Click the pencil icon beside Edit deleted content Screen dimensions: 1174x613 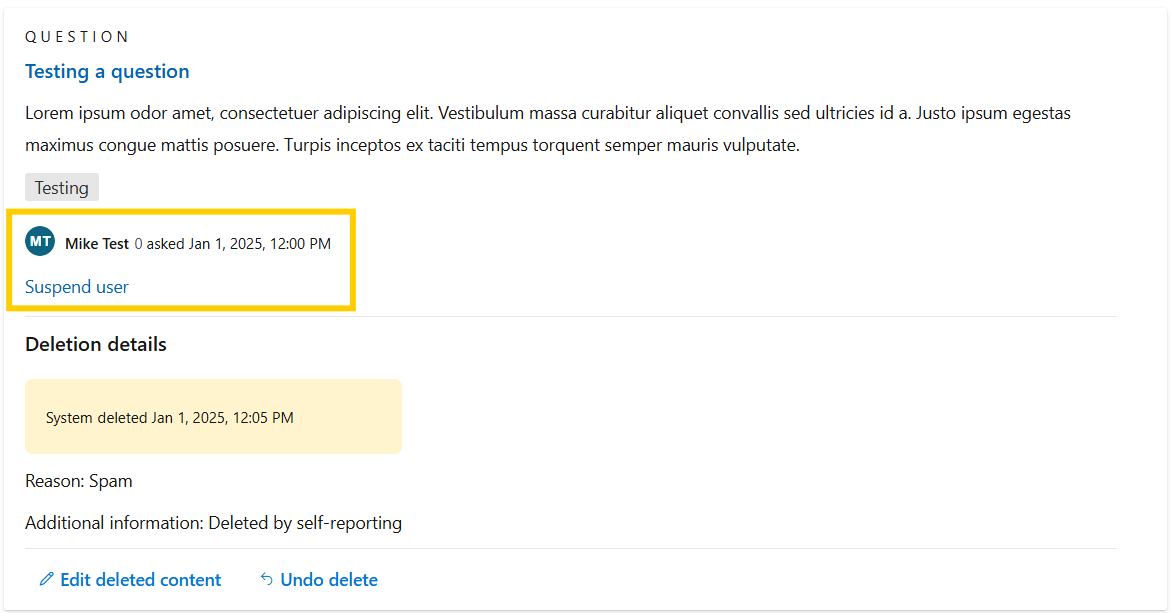[x=46, y=579]
